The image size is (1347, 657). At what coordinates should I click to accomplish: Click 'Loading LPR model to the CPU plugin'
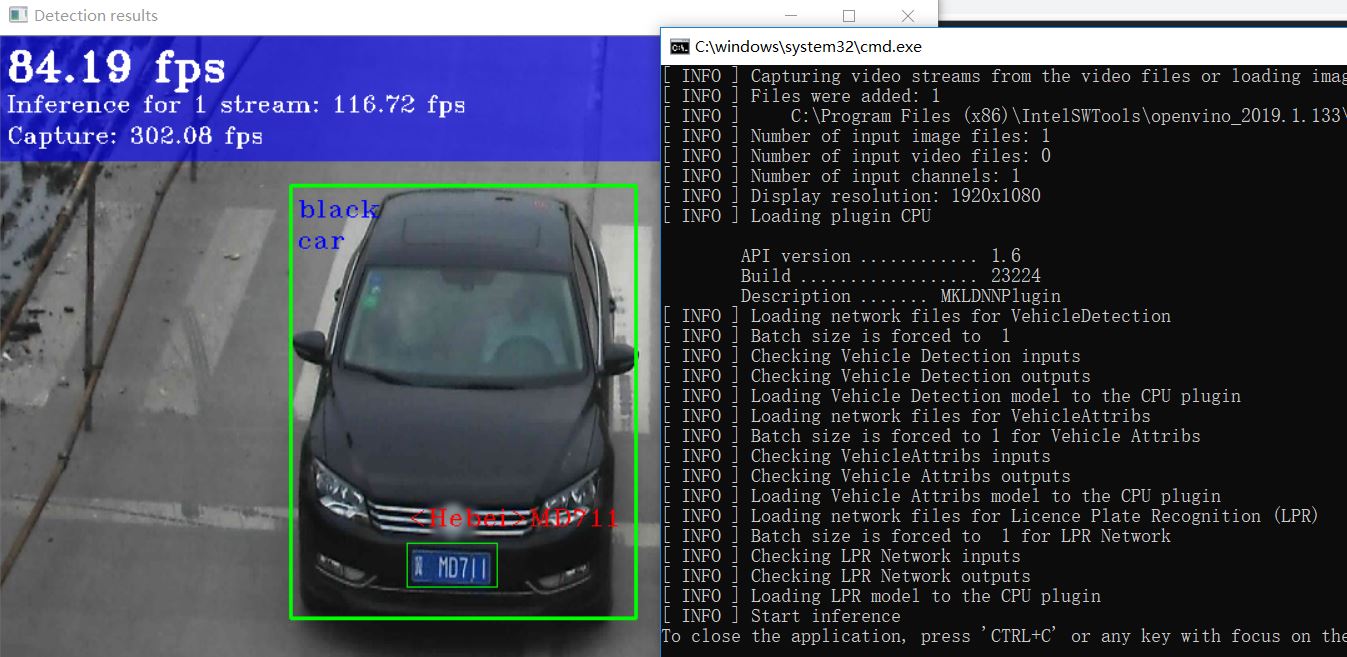881,596
